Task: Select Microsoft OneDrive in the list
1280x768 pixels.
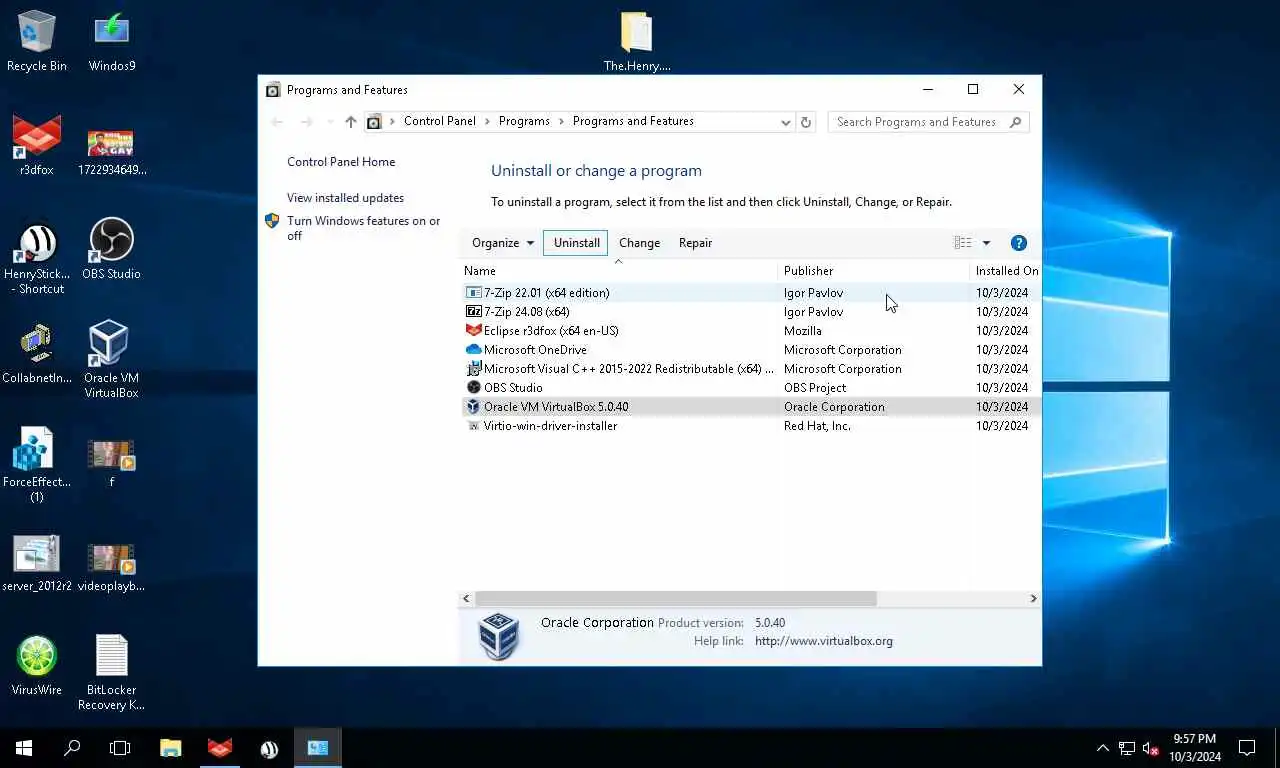Action: click(x=750, y=350)
